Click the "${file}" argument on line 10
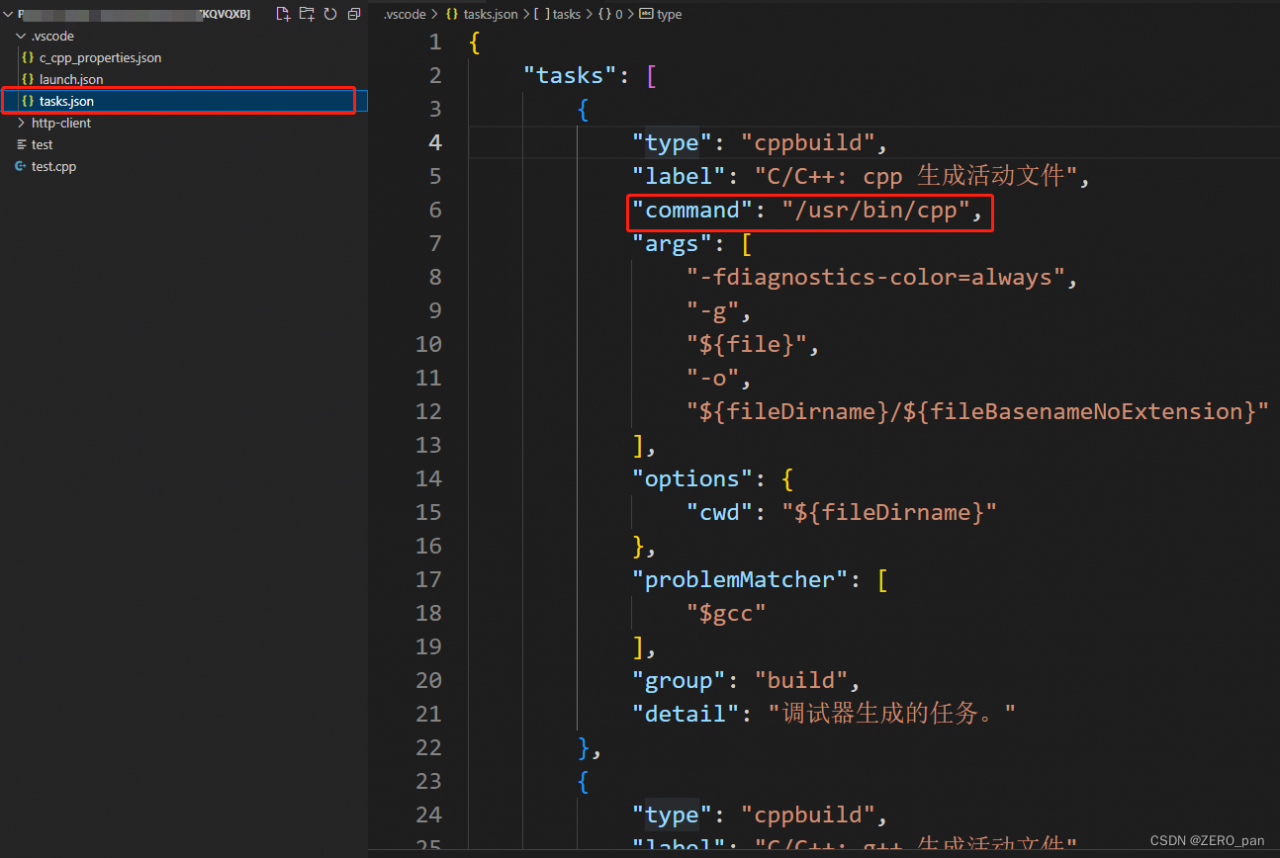Viewport: 1280px width, 858px height. tap(746, 345)
